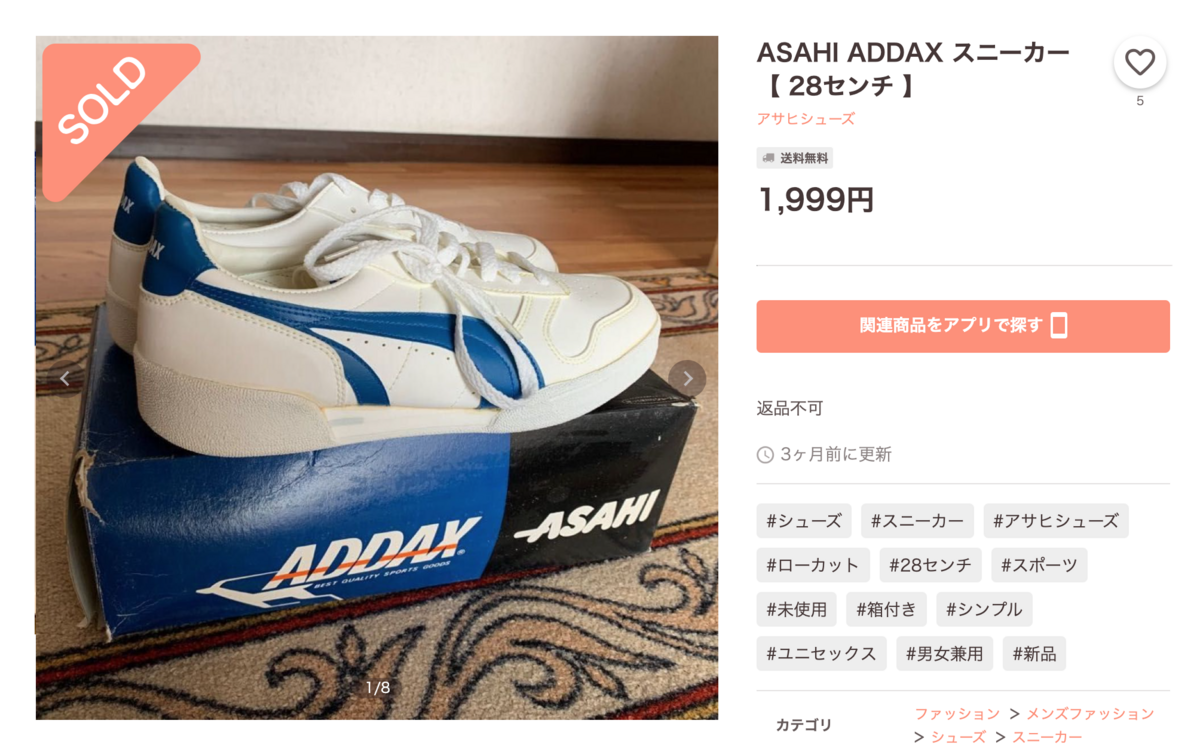Select the #未使用 hashtag
The width and height of the screenshot is (1200, 751).
(x=797, y=609)
